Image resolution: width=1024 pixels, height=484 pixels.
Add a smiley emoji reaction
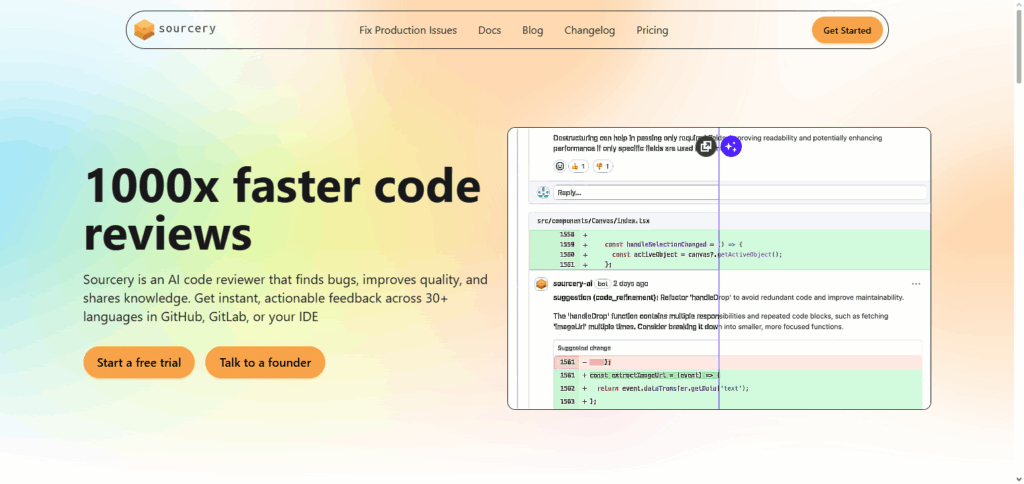(560, 166)
